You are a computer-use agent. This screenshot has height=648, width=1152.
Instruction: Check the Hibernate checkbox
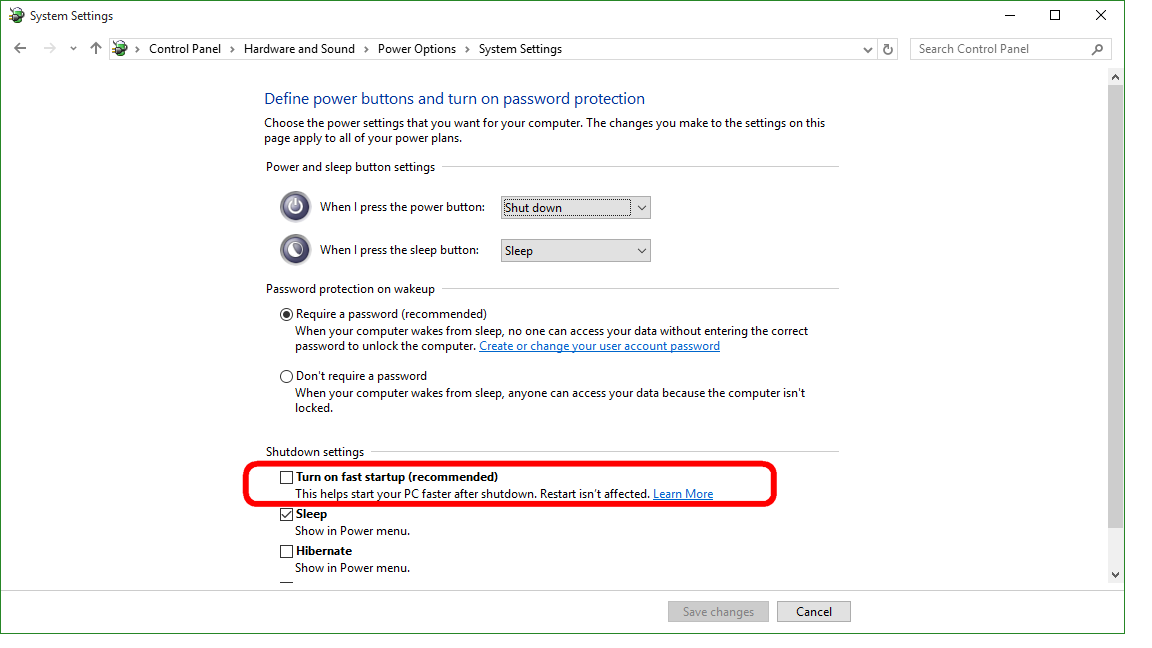tap(287, 551)
